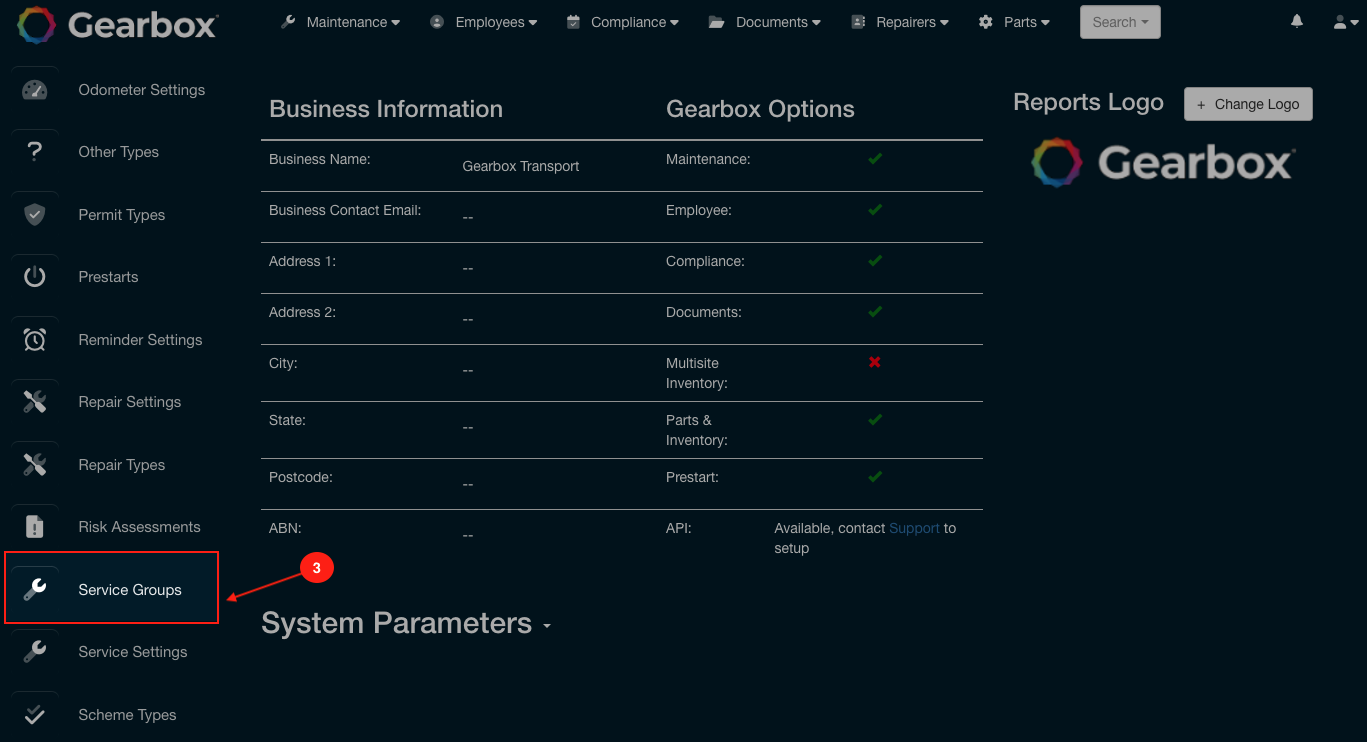Go to Scheme Types in sidebar
This screenshot has width=1367, height=742.
coord(127,715)
